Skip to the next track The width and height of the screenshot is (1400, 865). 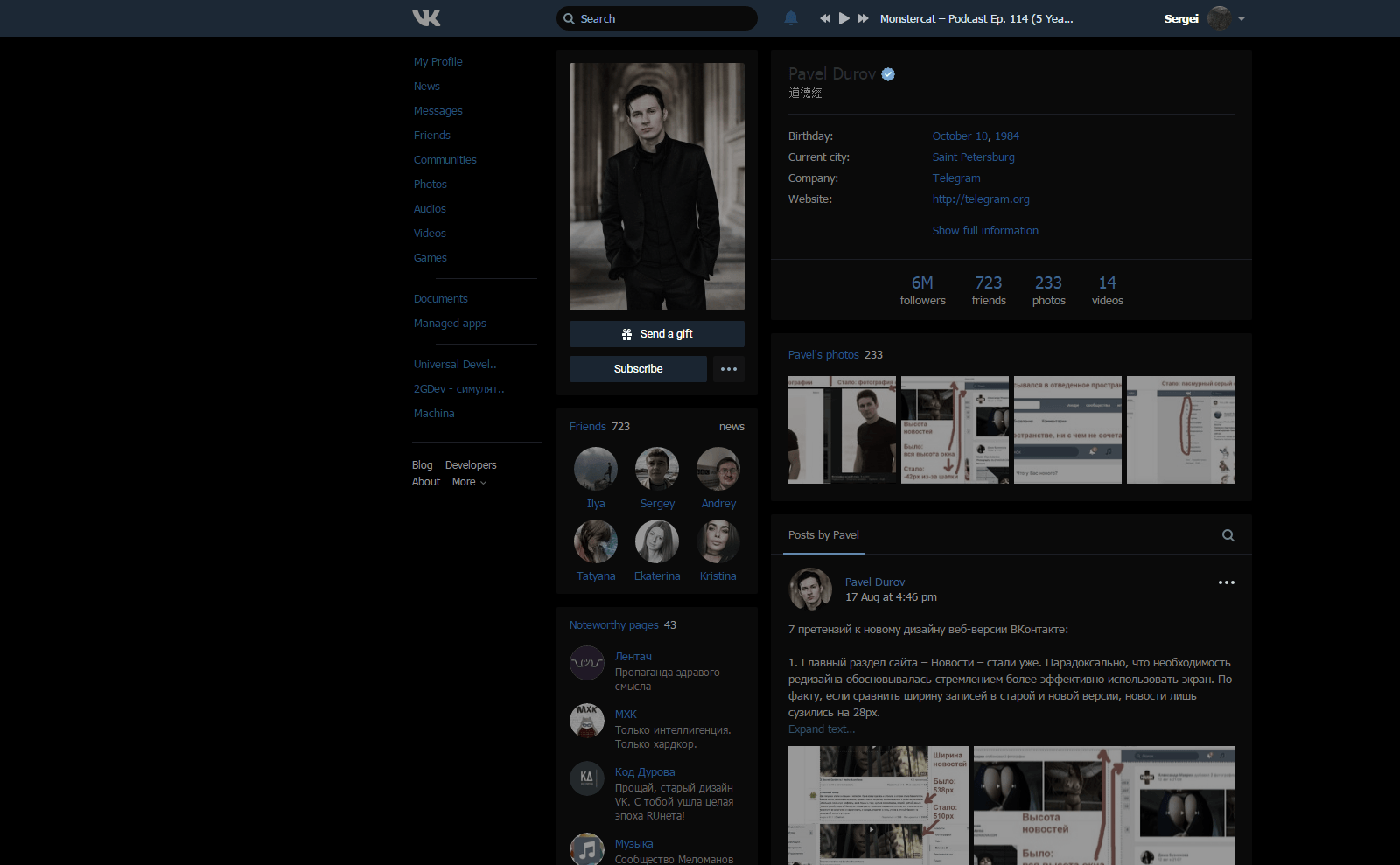tap(864, 18)
